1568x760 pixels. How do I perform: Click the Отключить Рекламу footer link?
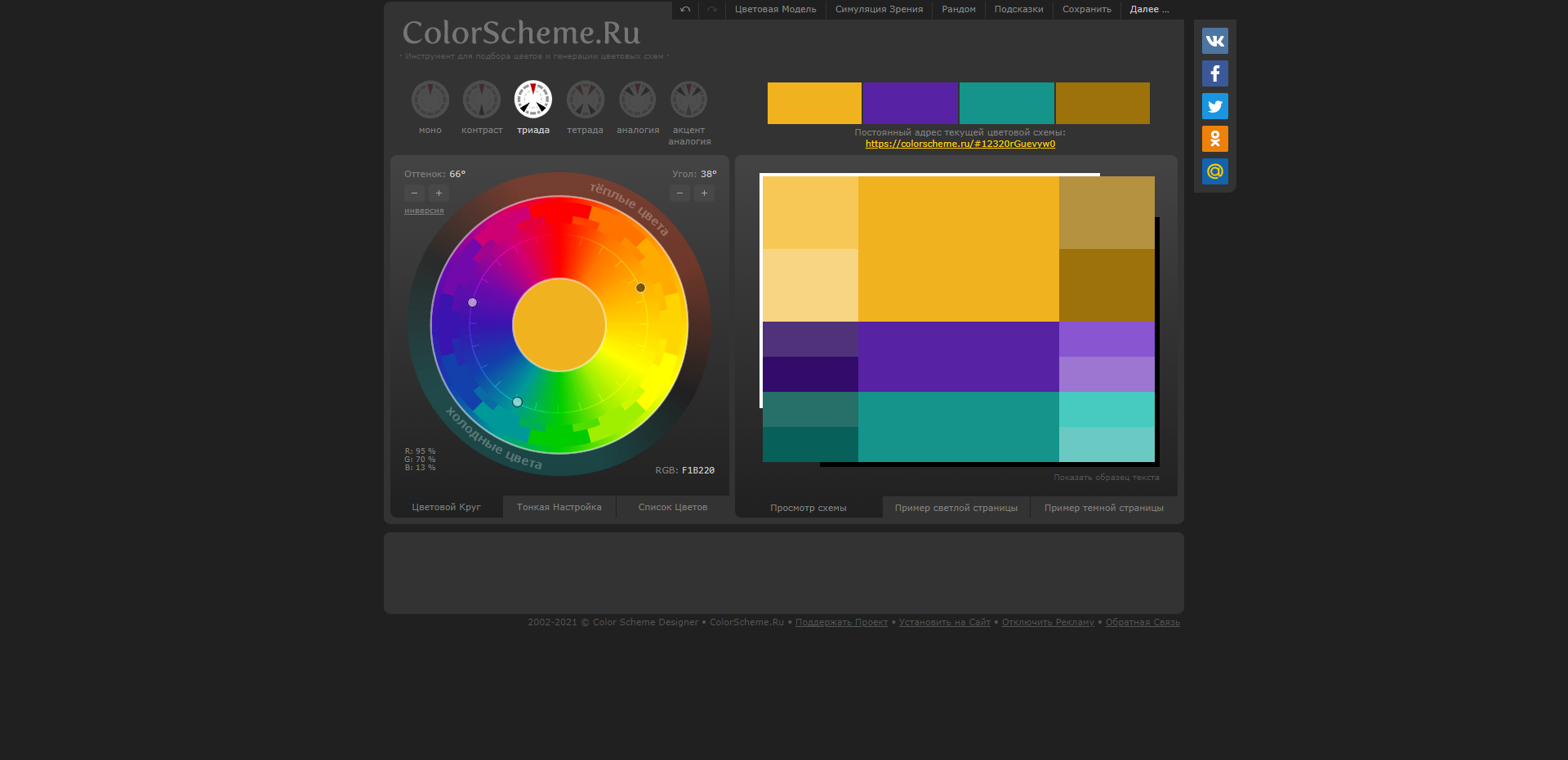coord(1048,622)
